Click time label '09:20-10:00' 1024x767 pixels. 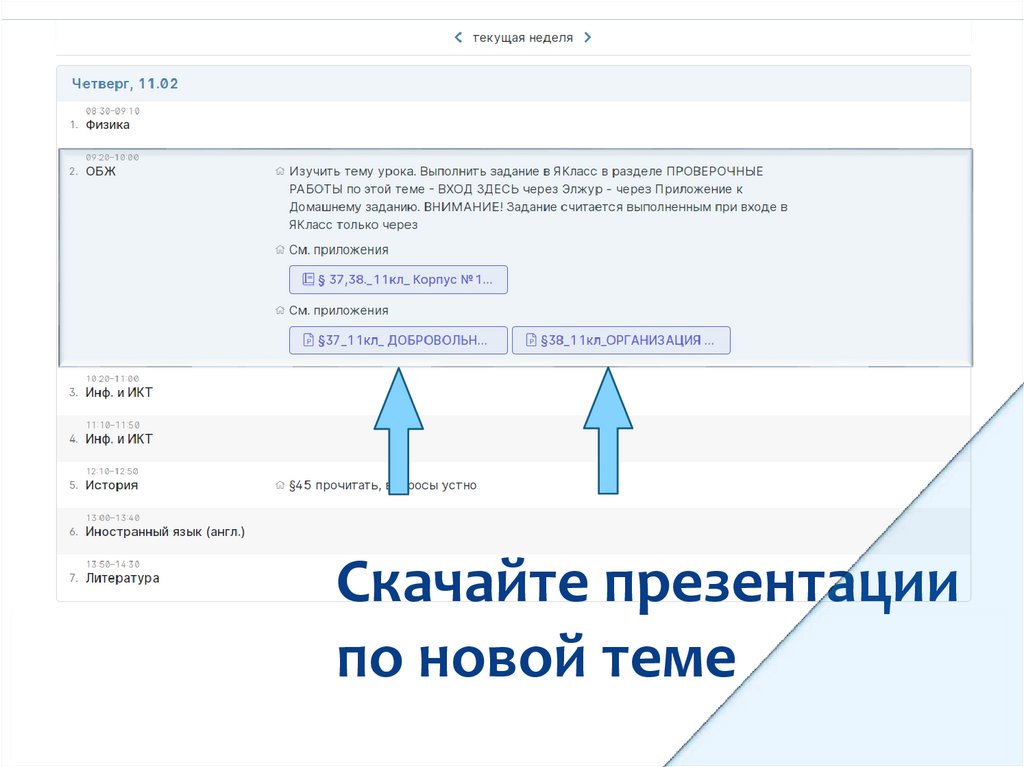pyautogui.click(x=113, y=157)
